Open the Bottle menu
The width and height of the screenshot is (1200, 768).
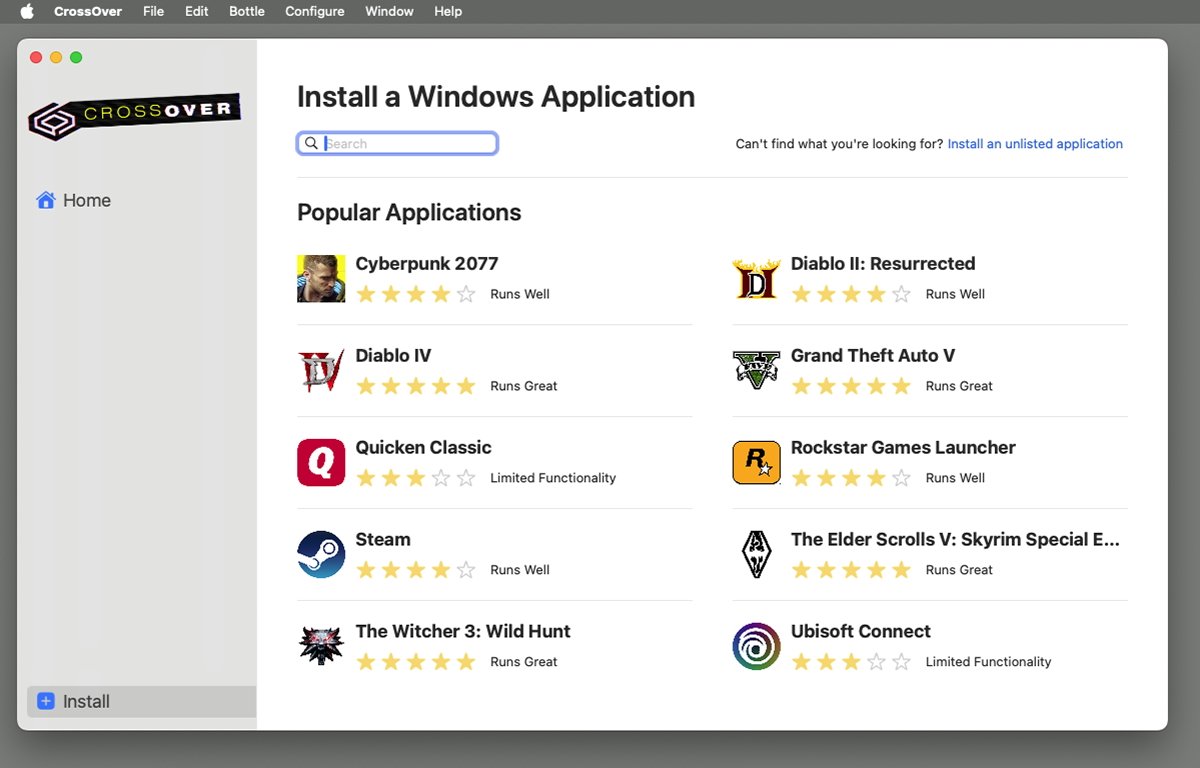click(246, 11)
